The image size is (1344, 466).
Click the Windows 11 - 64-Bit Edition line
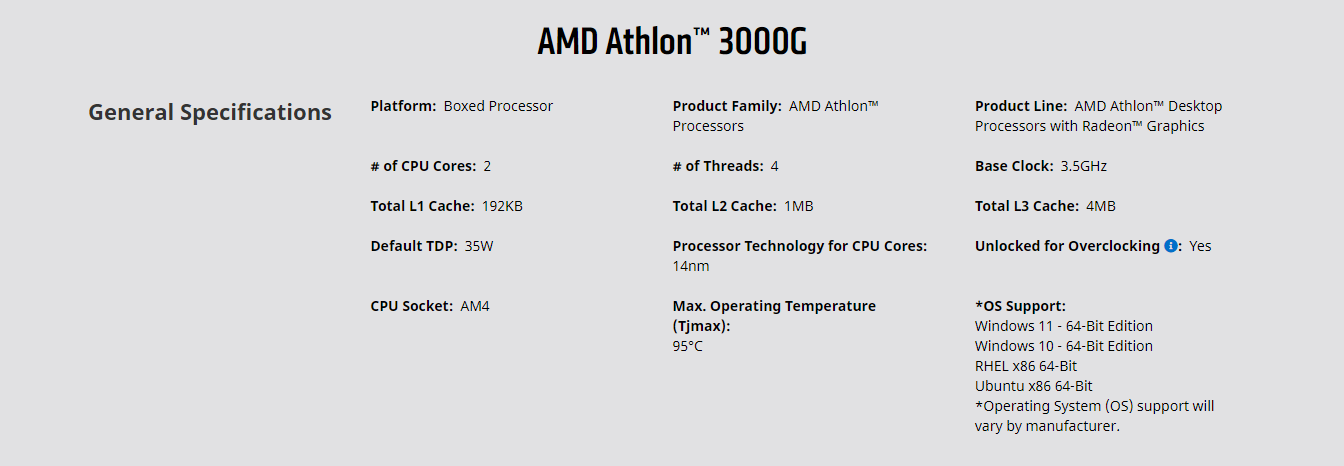[x=1064, y=326]
